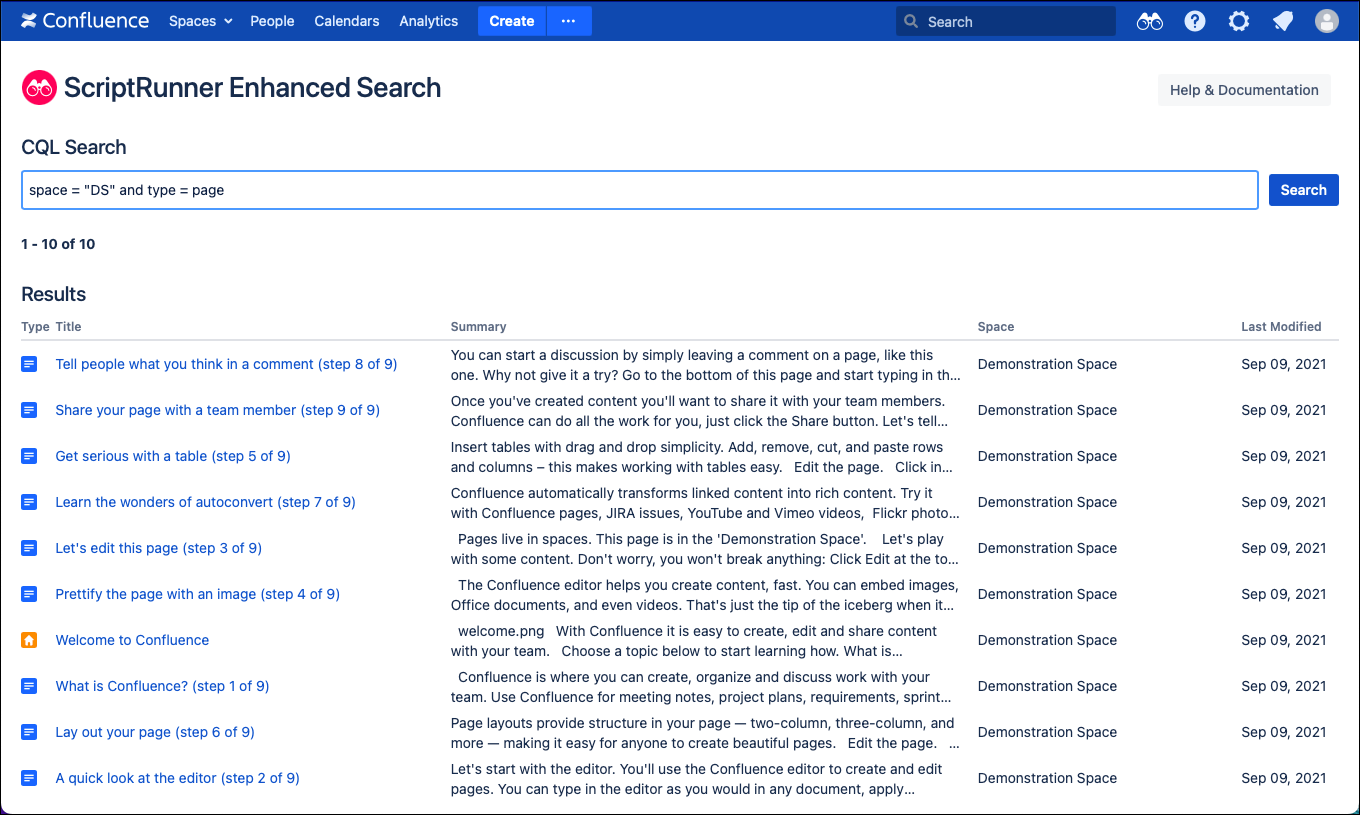Open 'A quick look at the editor' link
The width and height of the screenshot is (1360, 815).
[178, 778]
